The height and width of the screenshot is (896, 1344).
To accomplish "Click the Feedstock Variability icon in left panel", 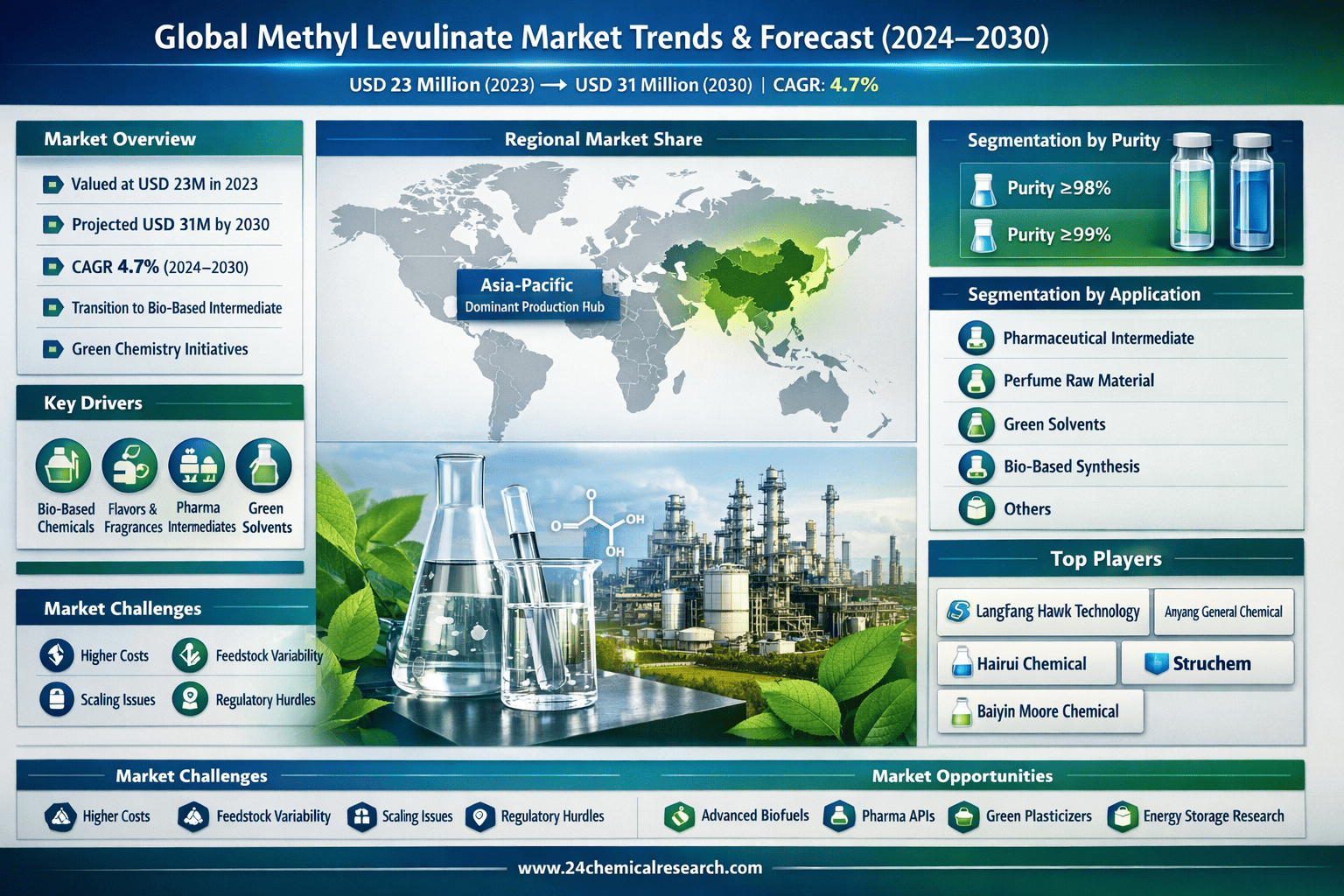I will [189, 655].
